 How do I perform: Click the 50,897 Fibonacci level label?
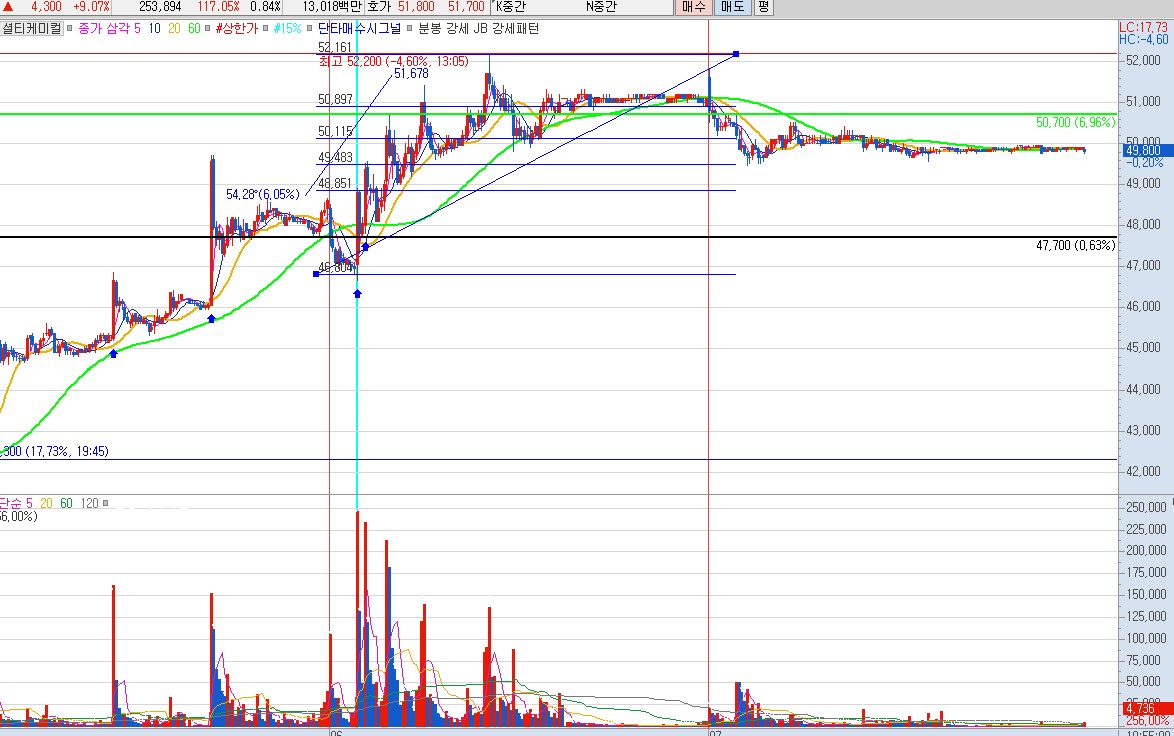pos(335,99)
